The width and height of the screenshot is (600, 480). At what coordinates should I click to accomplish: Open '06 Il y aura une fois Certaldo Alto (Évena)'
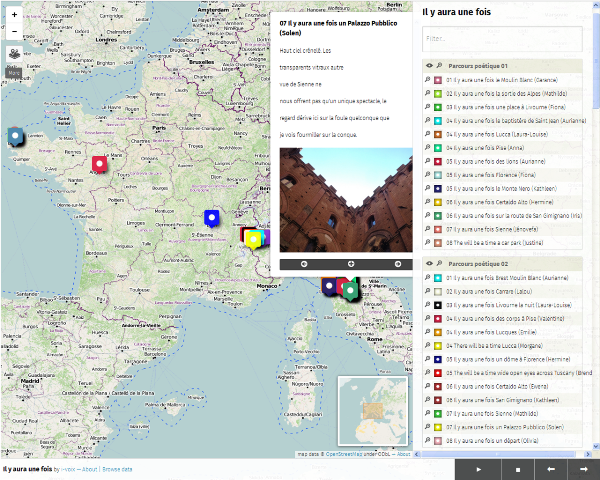497,387
